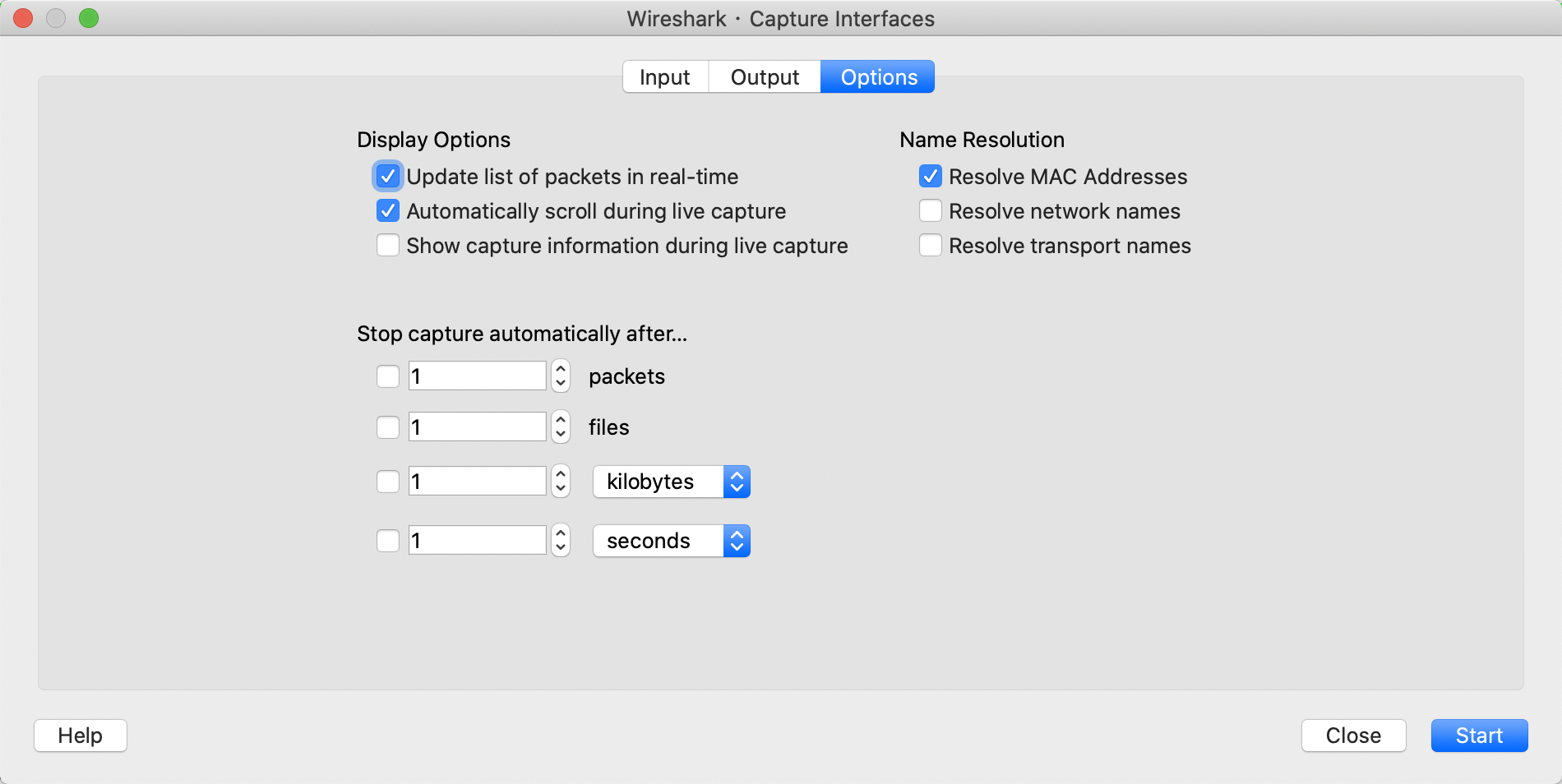Check Resolve transport names box
Screen dimensions: 1562x784
pos(931,246)
